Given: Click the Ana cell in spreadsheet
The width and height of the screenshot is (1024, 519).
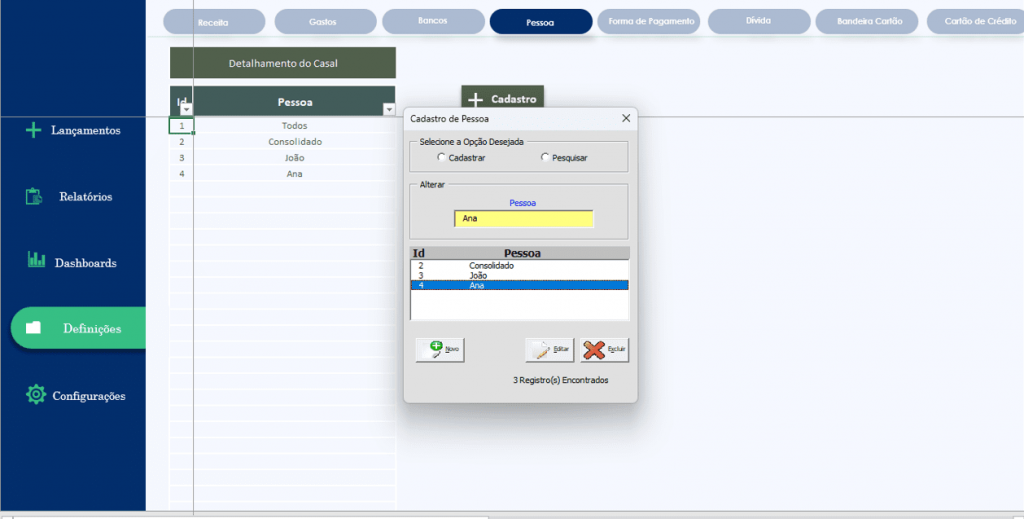Looking at the screenshot, I should (x=295, y=174).
